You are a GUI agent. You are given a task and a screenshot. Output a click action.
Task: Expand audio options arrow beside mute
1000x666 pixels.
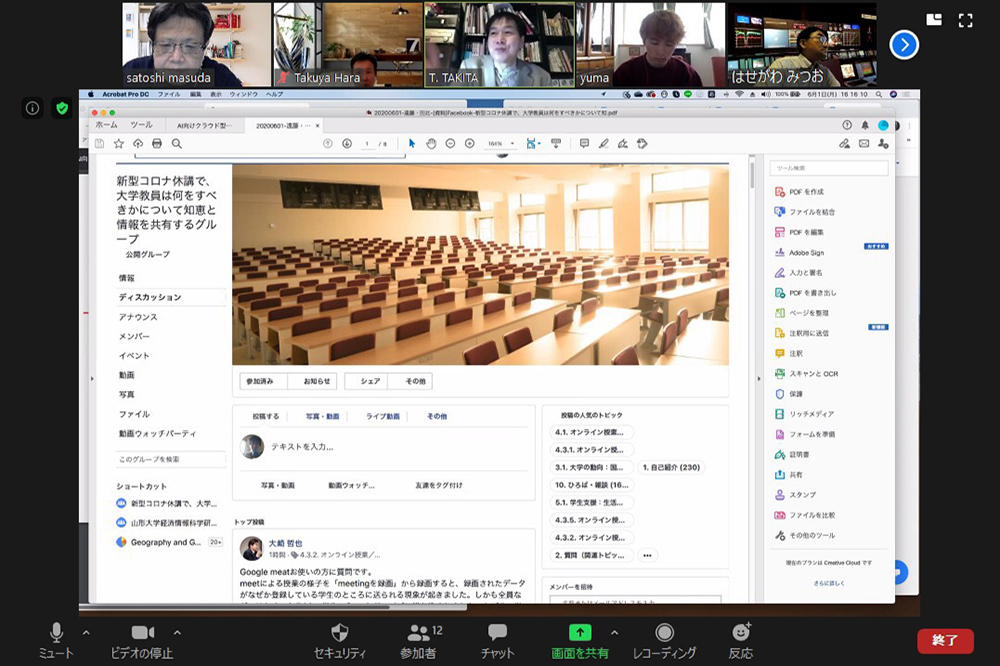click(x=86, y=633)
